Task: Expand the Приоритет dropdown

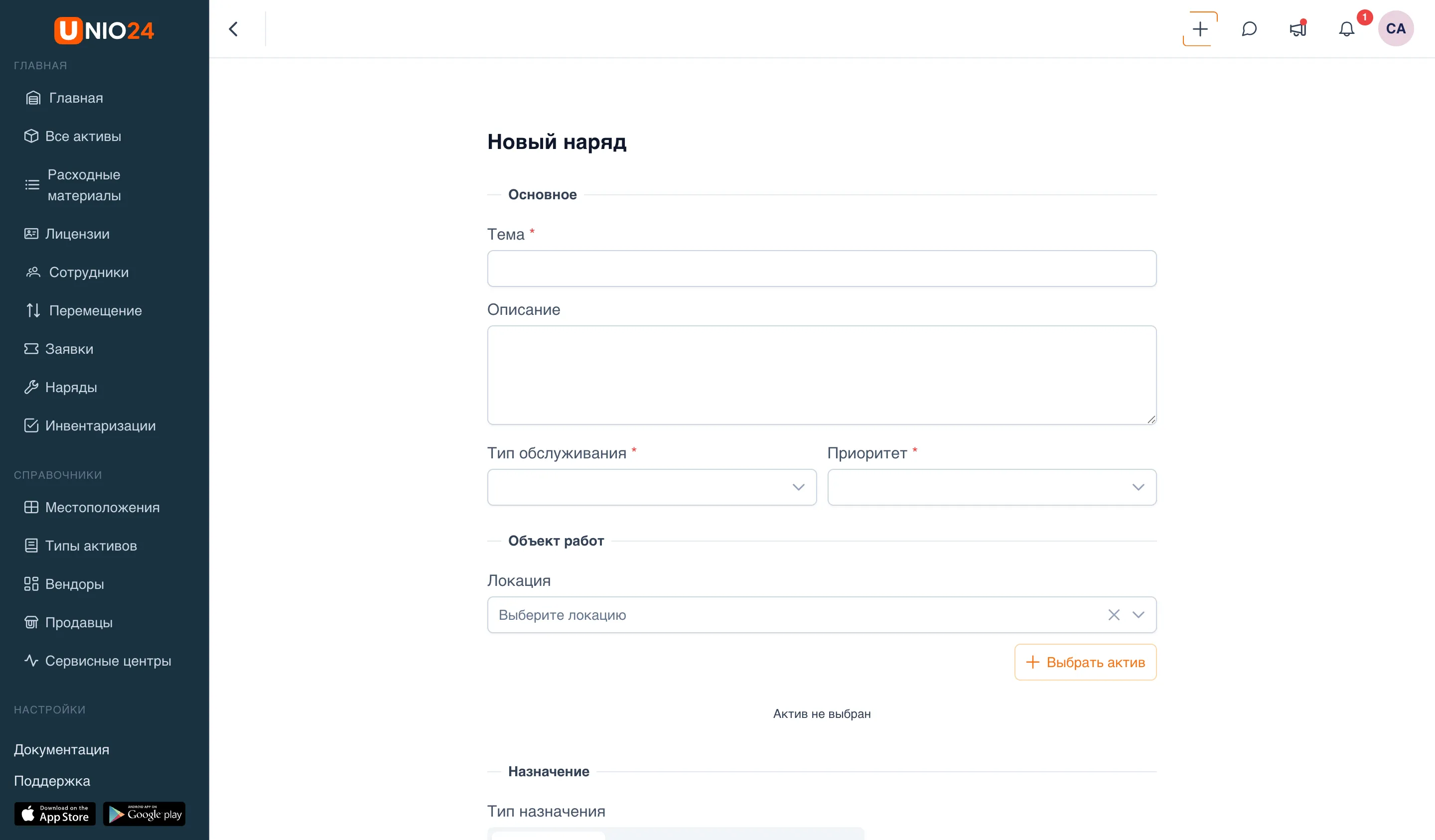Action: [x=992, y=487]
